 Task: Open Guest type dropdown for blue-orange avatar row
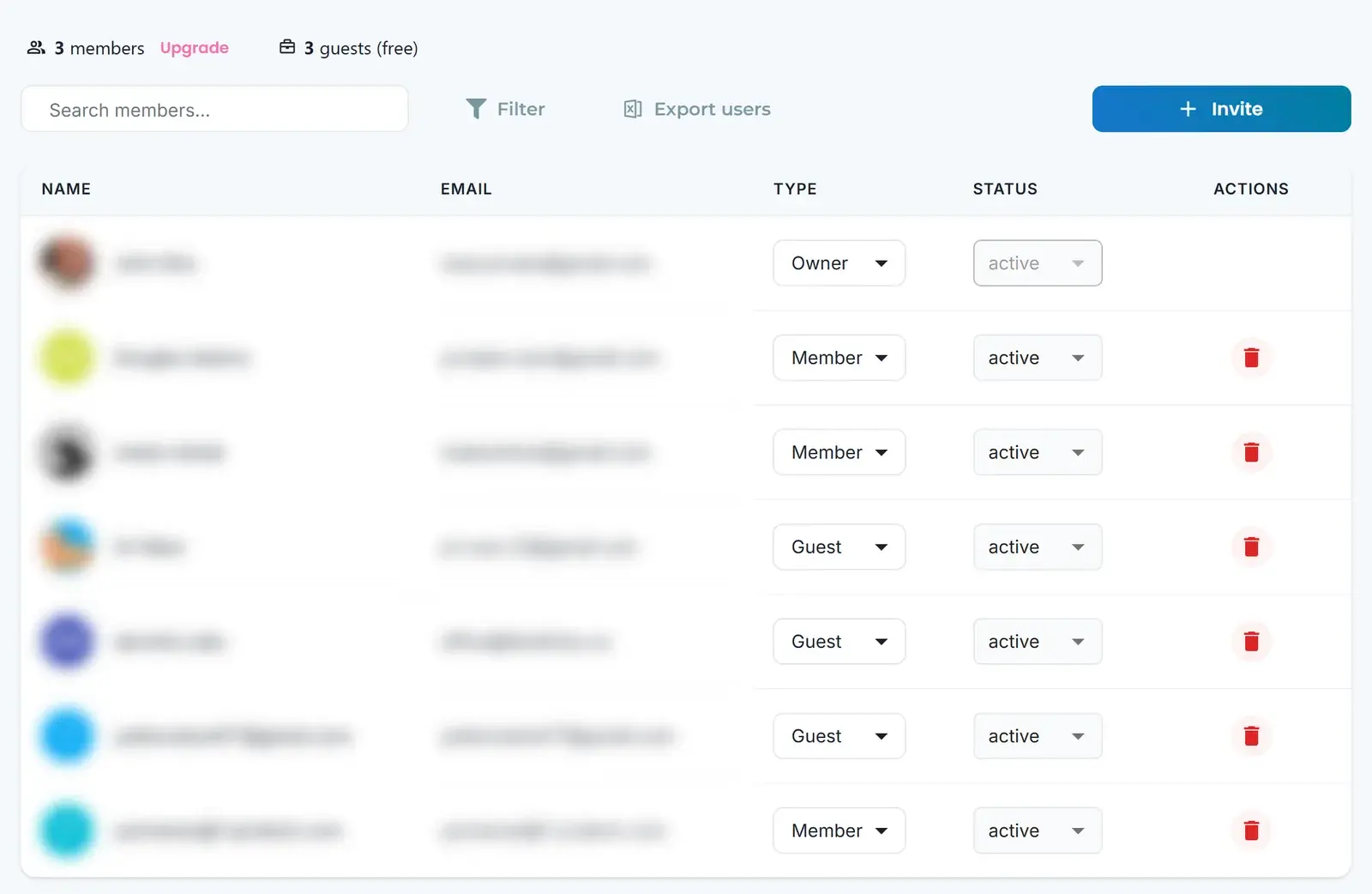[839, 547]
